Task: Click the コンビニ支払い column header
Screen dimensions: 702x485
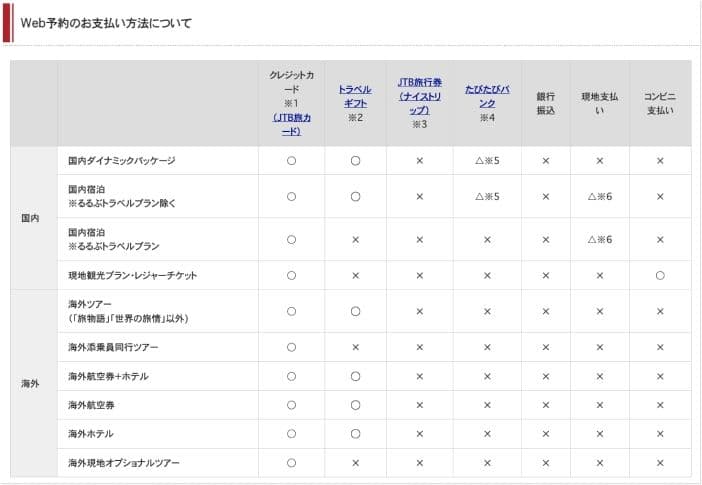Action: pos(660,103)
